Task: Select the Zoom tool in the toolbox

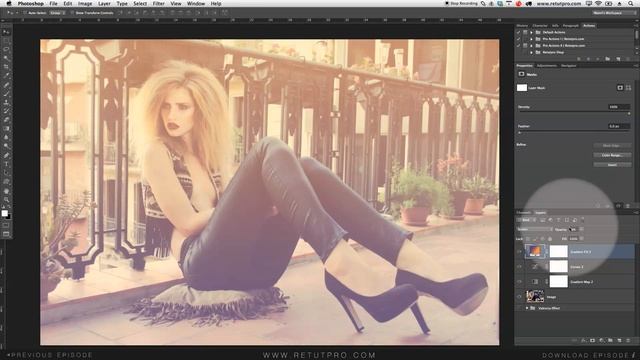Action: [6, 200]
